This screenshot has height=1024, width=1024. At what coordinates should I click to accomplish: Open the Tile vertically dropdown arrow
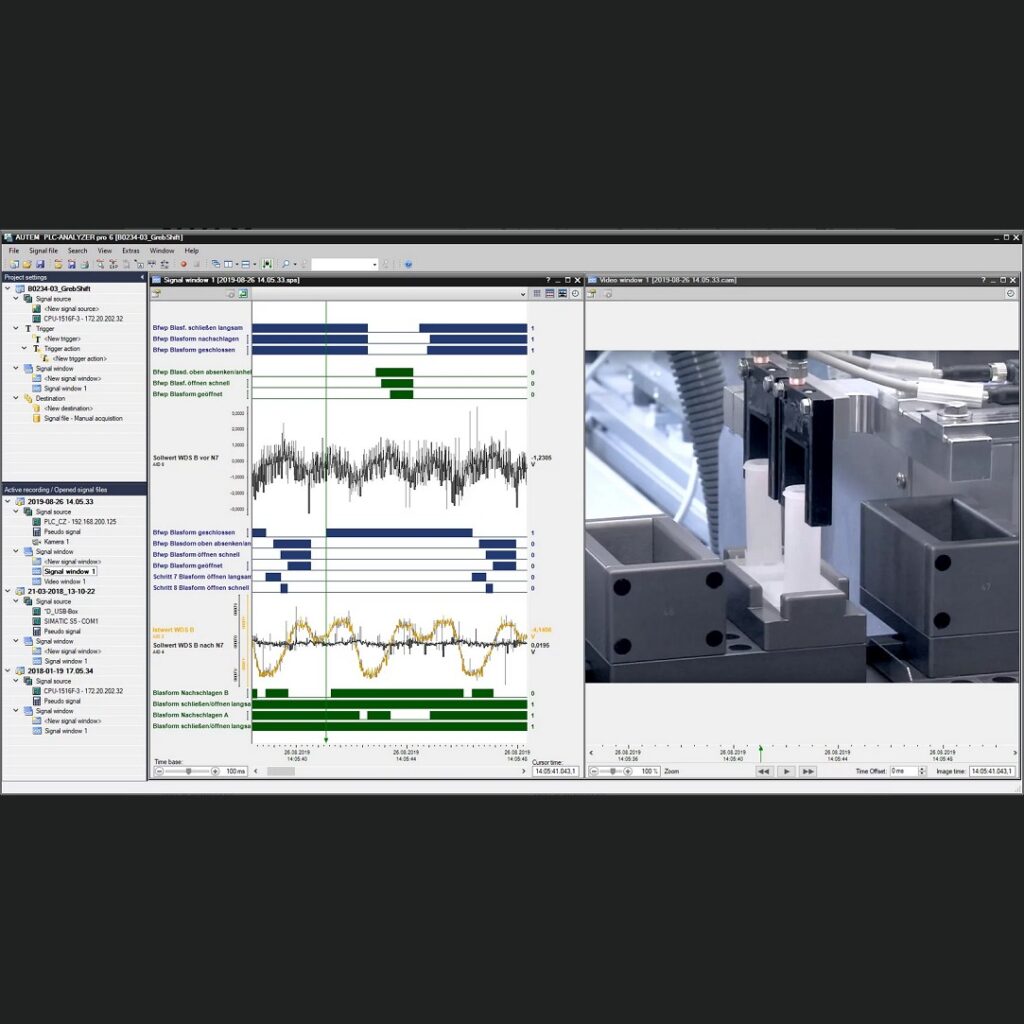click(237, 264)
